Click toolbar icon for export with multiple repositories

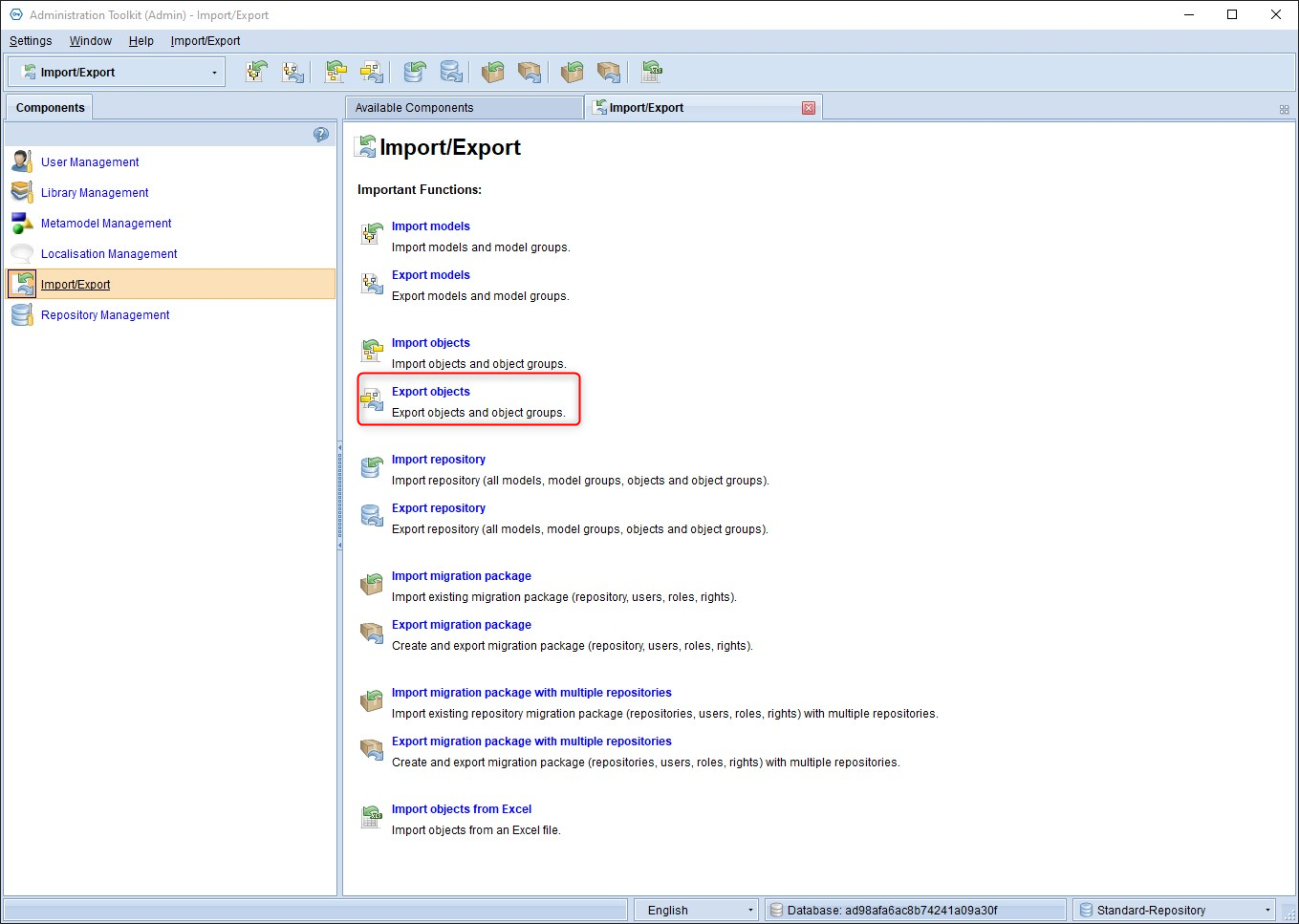coord(609,72)
